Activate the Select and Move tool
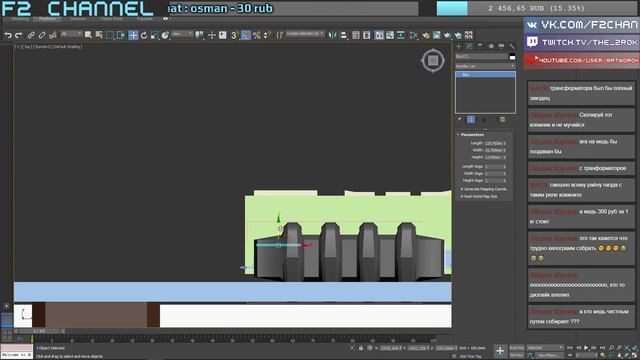Screen dimensions: 640x360 click(133, 36)
